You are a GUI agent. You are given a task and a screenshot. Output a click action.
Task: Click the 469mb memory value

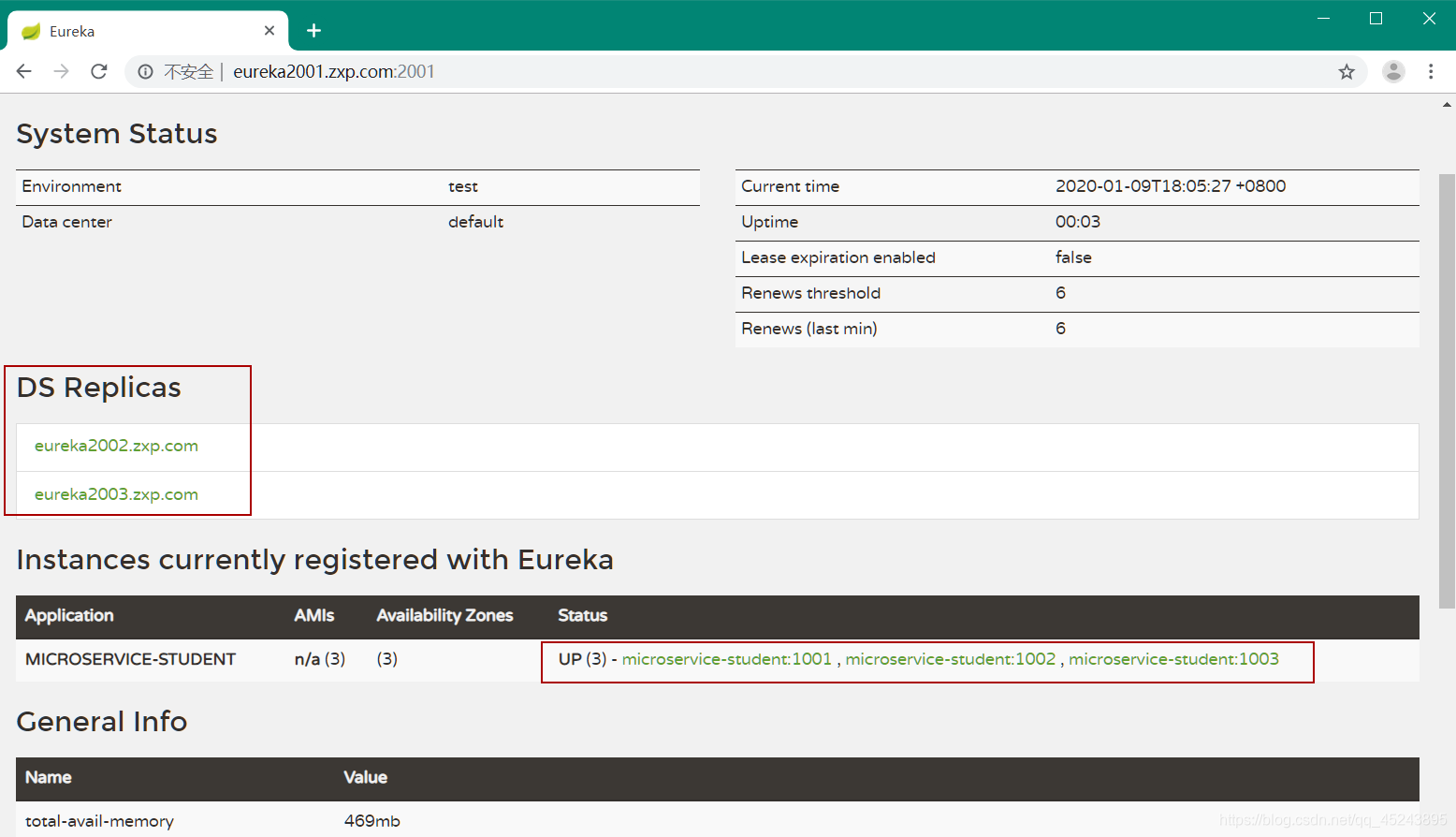pyautogui.click(x=372, y=821)
